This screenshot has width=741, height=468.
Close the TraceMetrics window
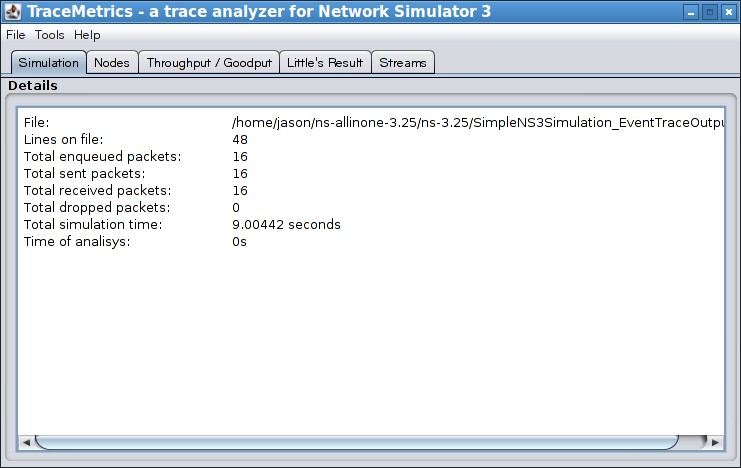(x=729, y=12)
